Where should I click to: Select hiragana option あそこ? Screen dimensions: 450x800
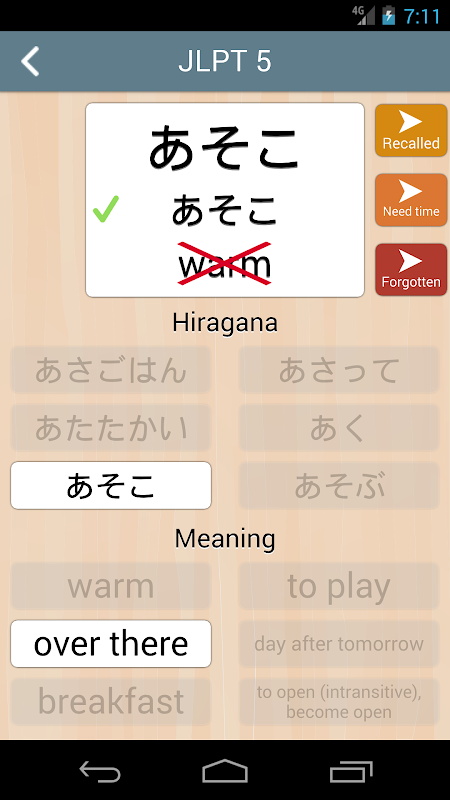(111, 485)
